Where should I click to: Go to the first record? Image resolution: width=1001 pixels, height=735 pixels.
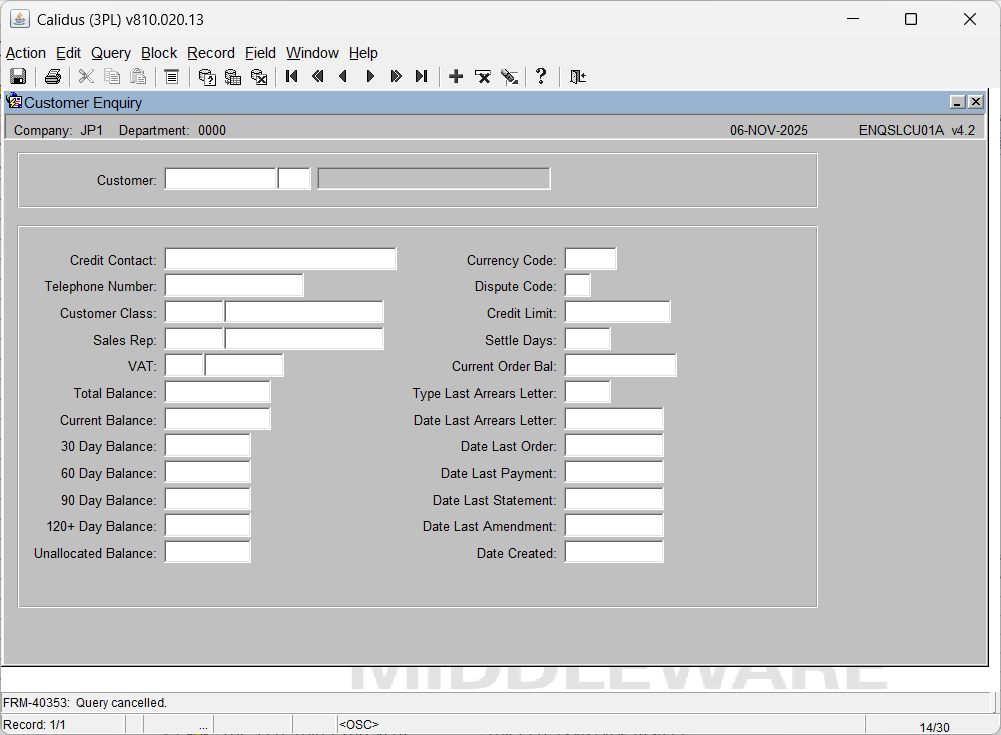tap(292, 77)
